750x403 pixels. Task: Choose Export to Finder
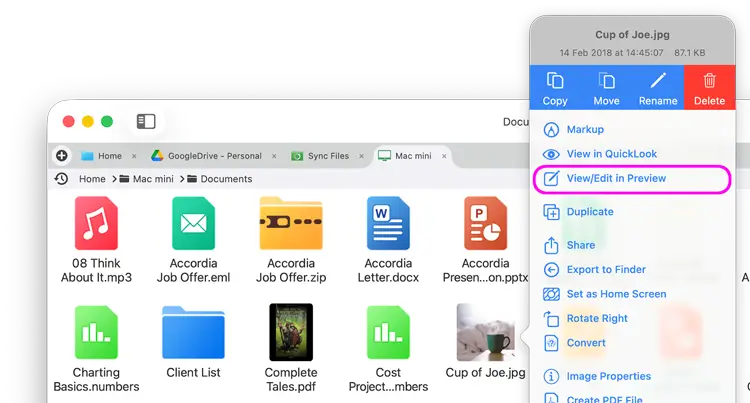pos(606,269)
